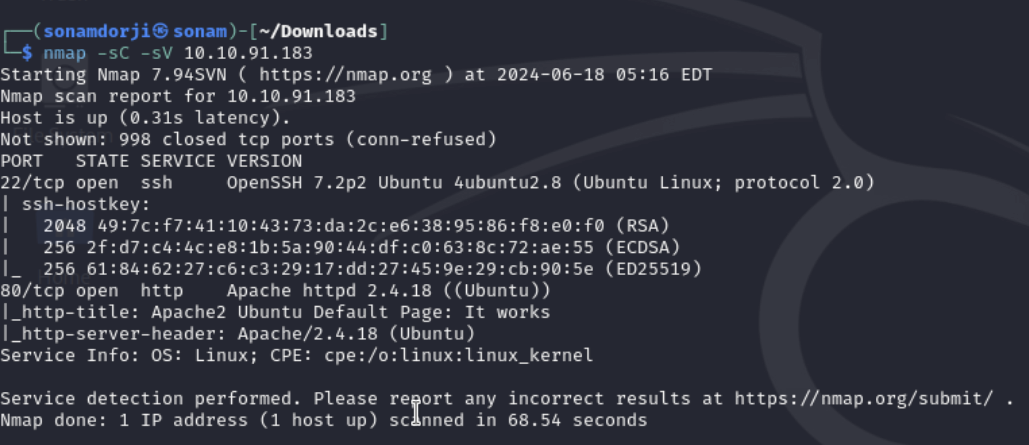Click the IP 10.10.91.183 in the command
1029x445 pixels.
[248, 53]
